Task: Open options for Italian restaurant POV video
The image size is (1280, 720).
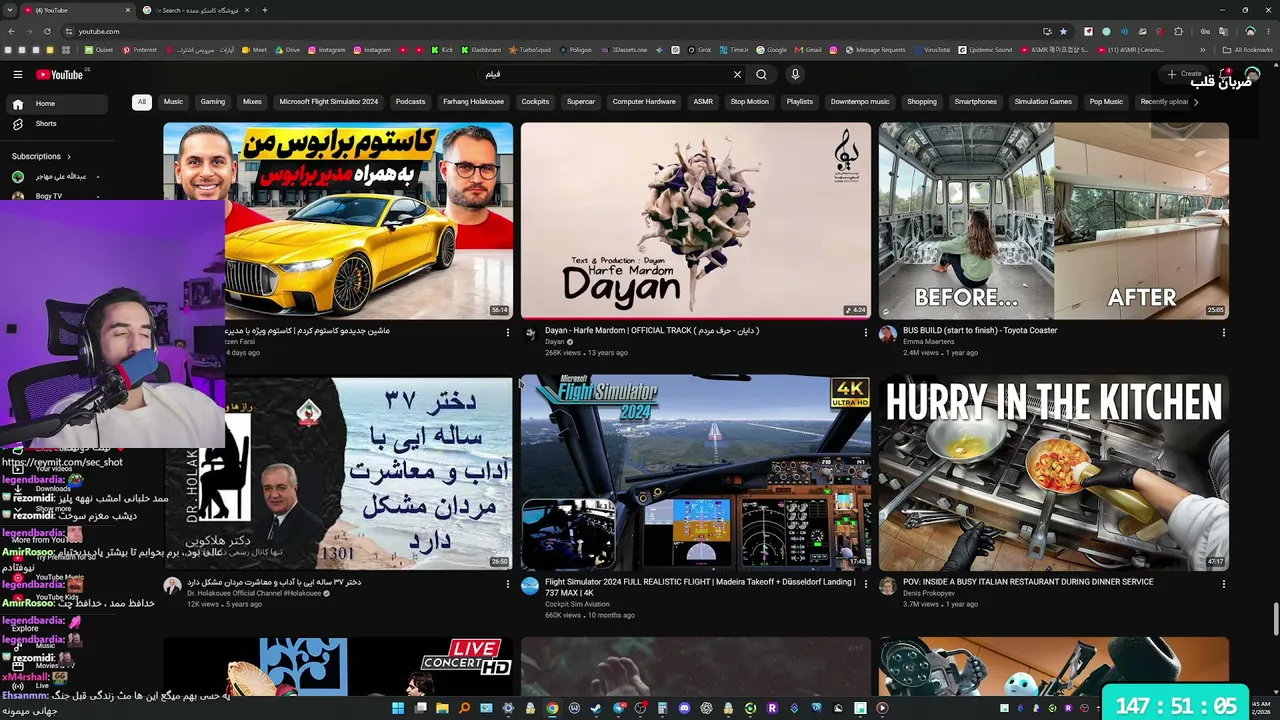Action: 1224,584
